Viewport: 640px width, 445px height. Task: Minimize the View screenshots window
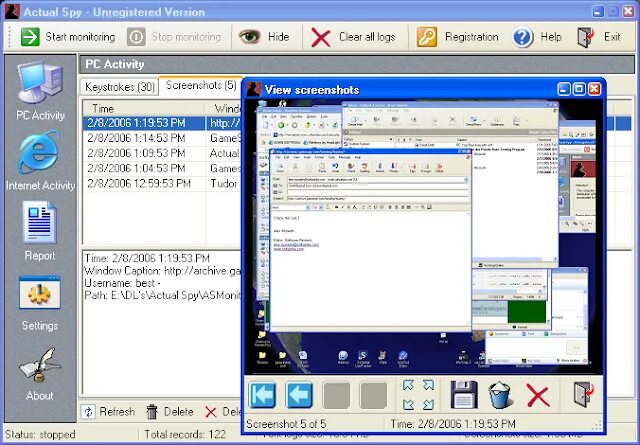click(564, 89)
